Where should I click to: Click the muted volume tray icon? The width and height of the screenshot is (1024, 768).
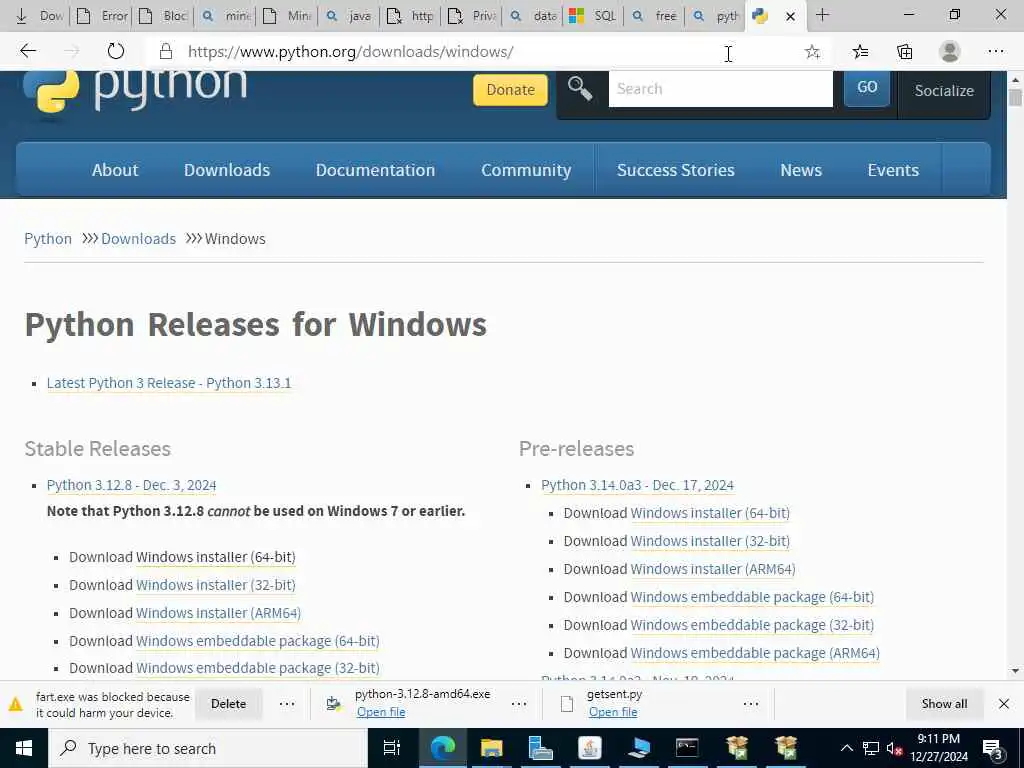(x=894, y=748)
